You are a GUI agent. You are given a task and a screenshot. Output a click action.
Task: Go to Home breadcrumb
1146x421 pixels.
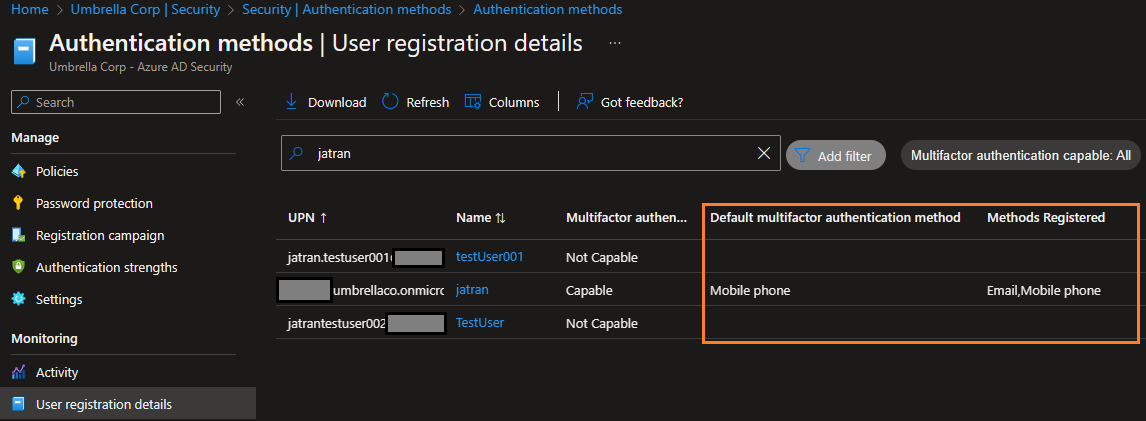coord(30,10)
